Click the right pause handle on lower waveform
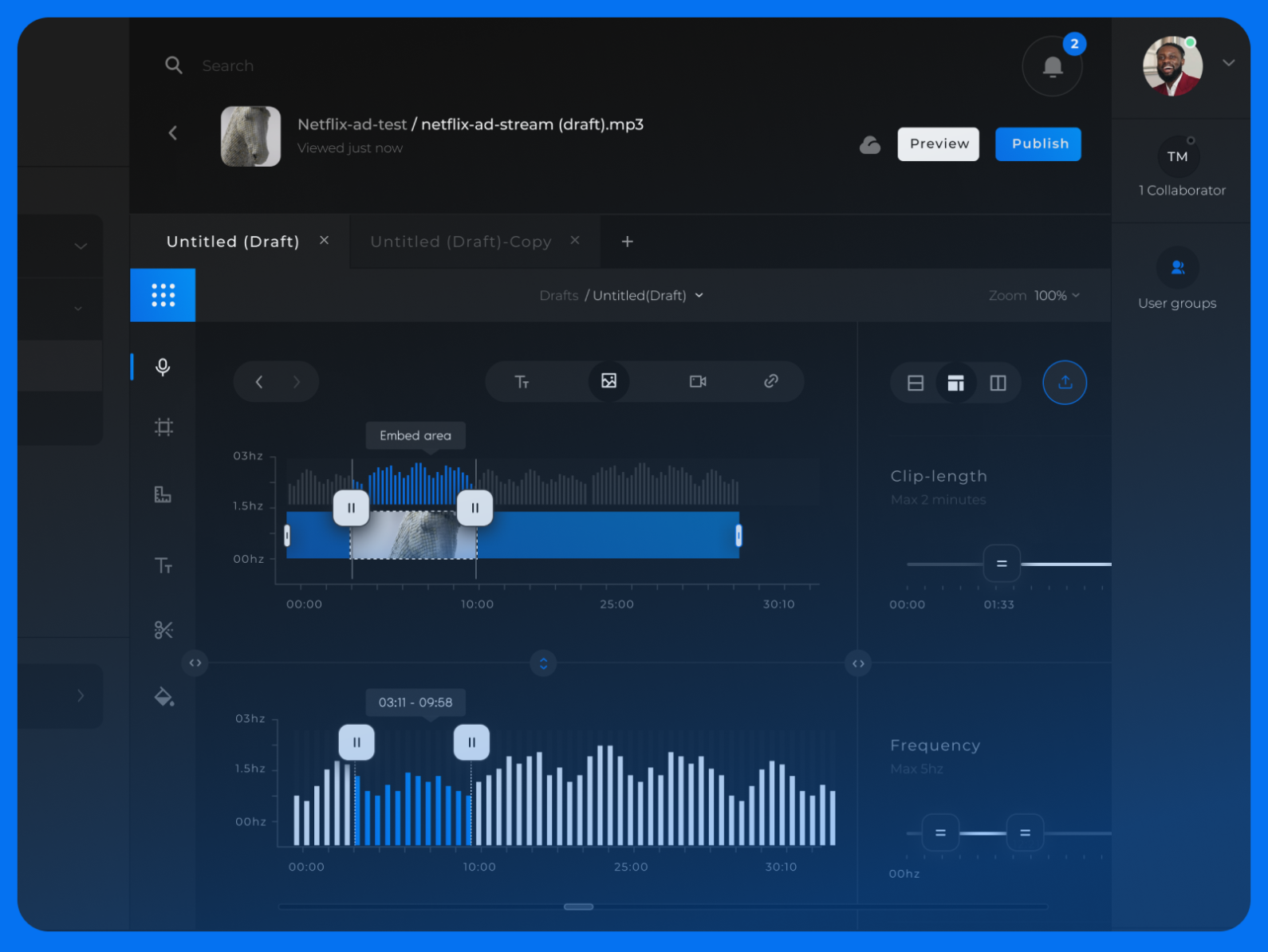1268x952 pixels. [471, 742]
